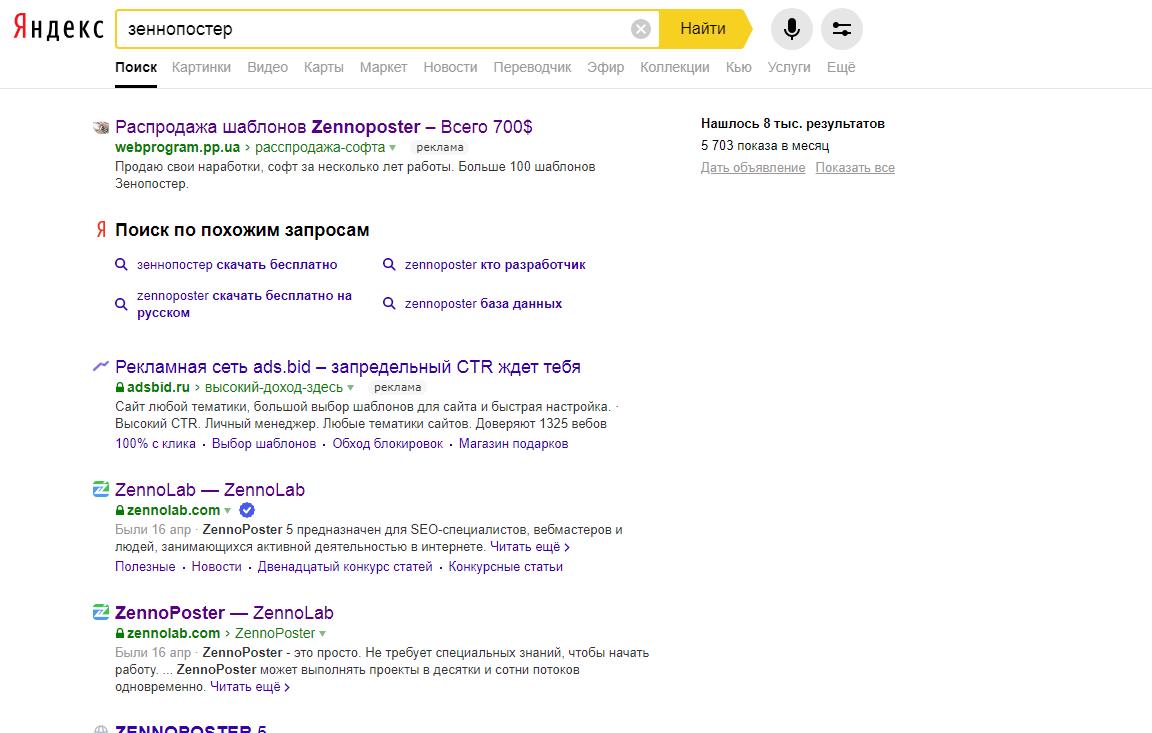
Task: Click magnifier icon for скачать бесплатно на русском
Action: pos(121,304)
